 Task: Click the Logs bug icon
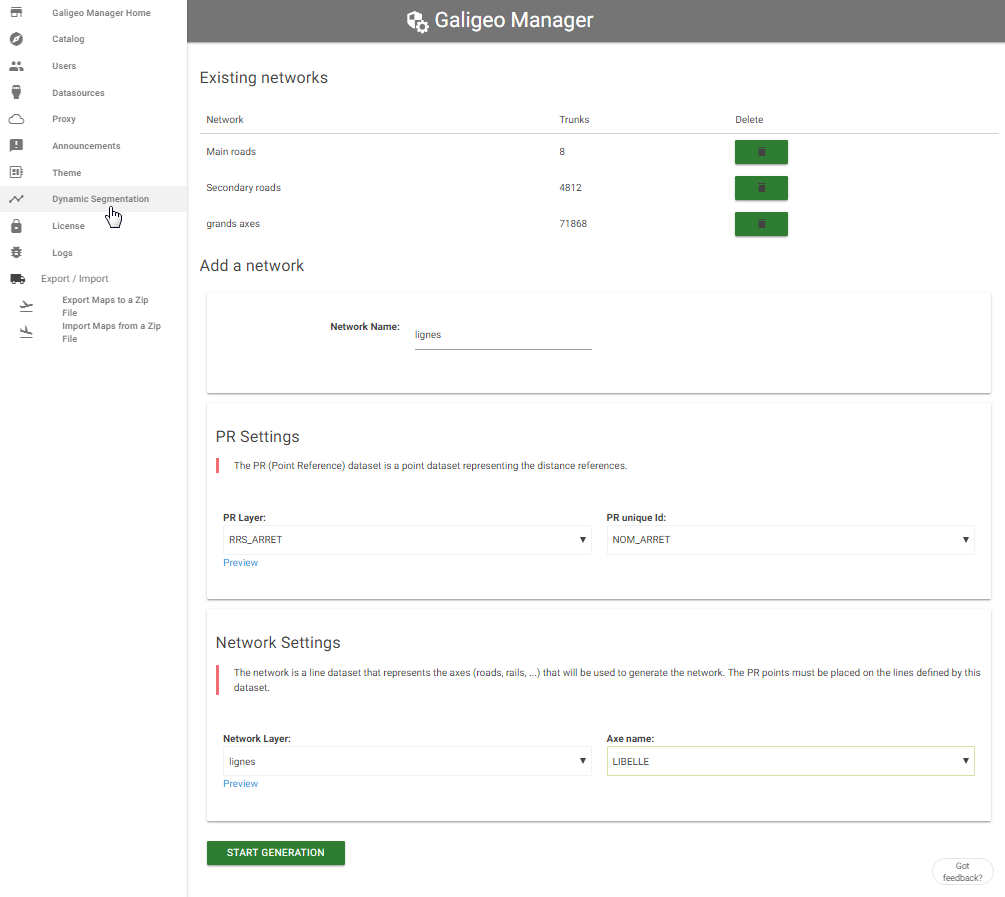[16, 253]
